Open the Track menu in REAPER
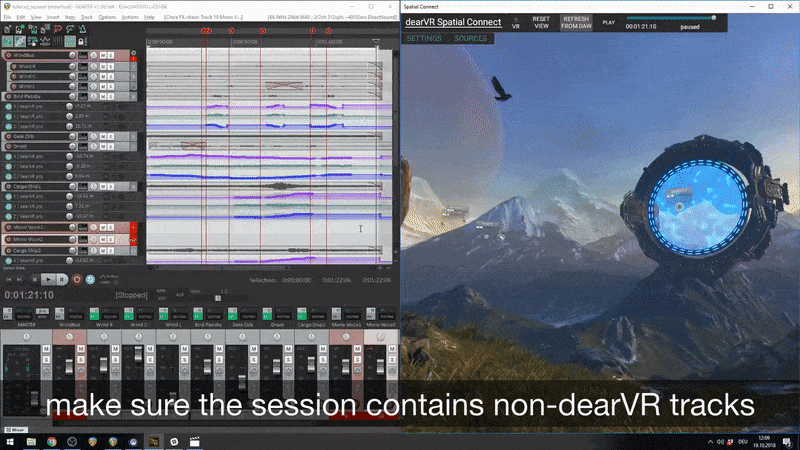 pos(87,17)
